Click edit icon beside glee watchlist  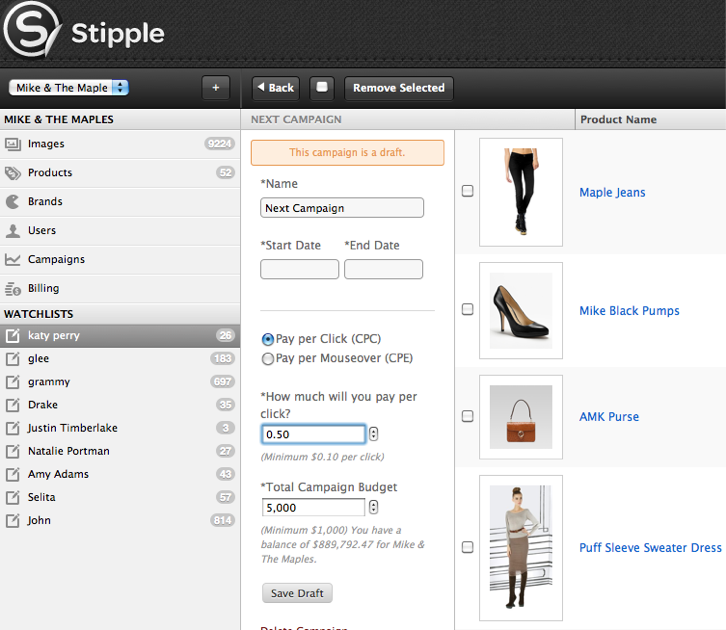coord(13,359)
